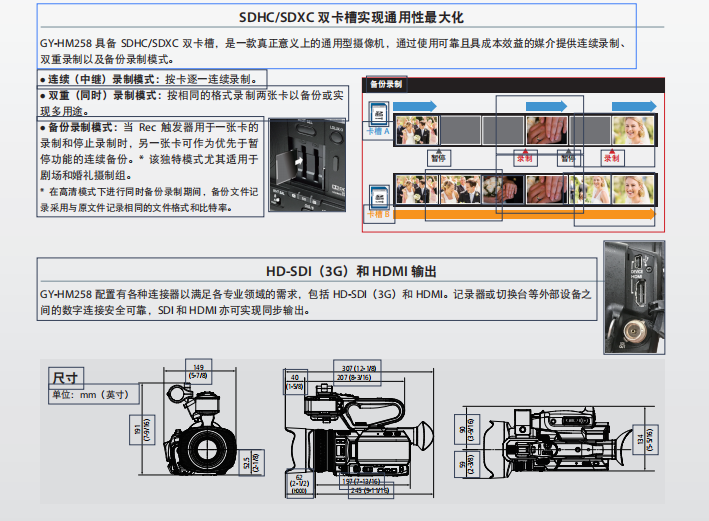Viewport: 709px width, 521px height.
Task: Click the 40 (1-5/8) dimension
Action: click(x=295, y=382)
